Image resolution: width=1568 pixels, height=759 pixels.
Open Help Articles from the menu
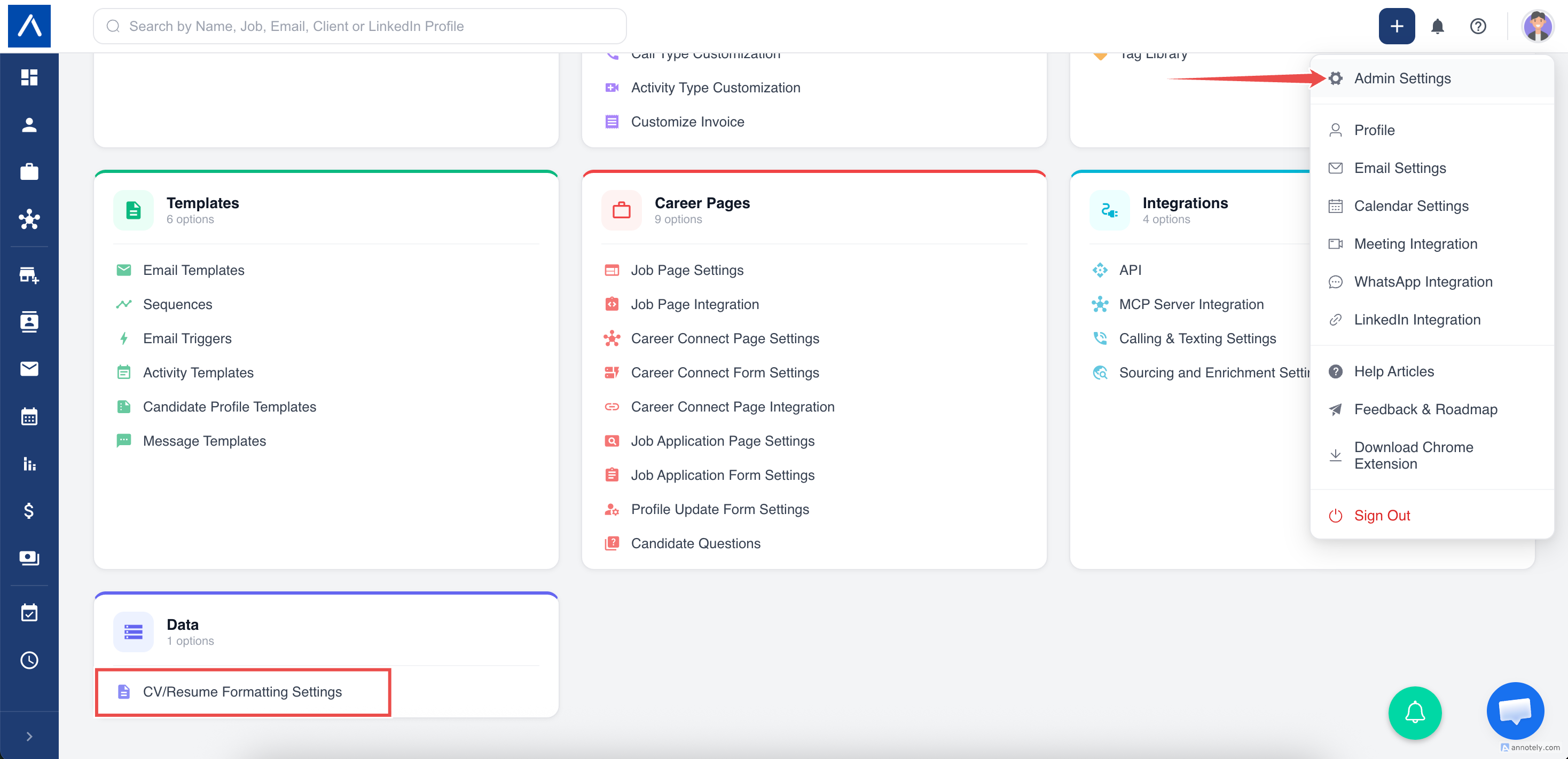click(x=1432, y=371)
